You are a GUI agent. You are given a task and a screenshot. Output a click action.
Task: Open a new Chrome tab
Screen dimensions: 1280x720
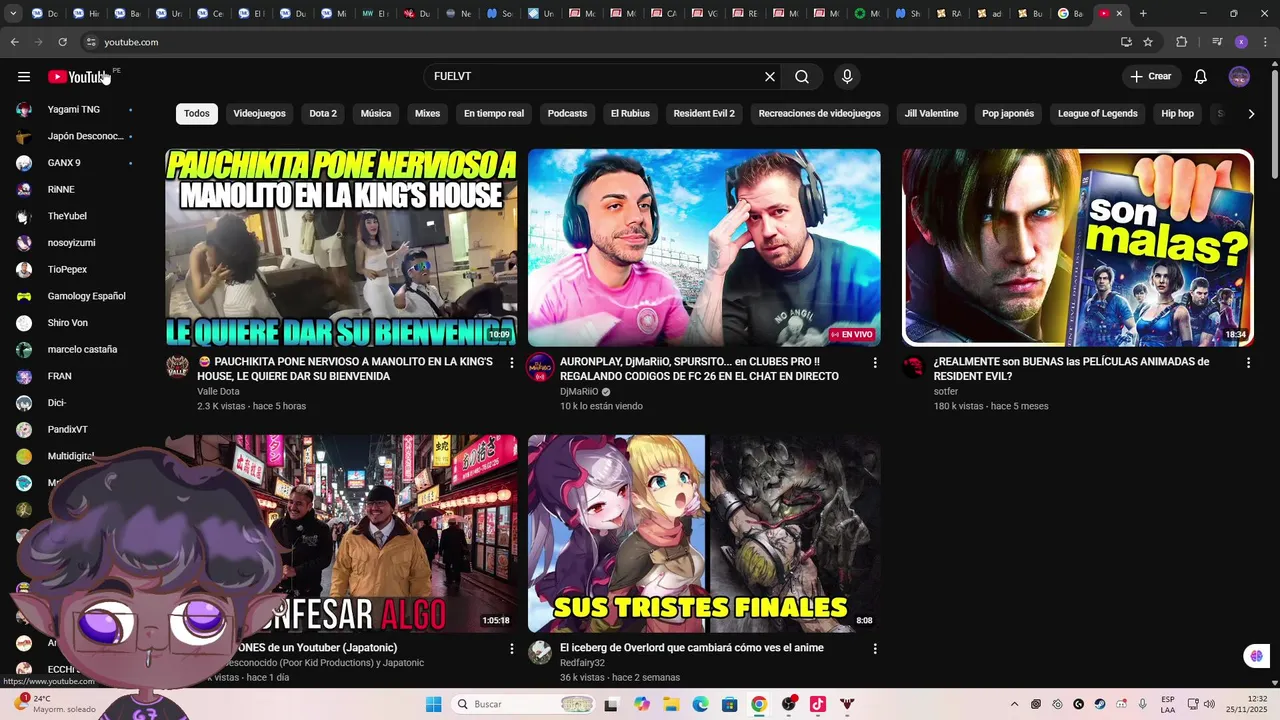click(1143, 13)
